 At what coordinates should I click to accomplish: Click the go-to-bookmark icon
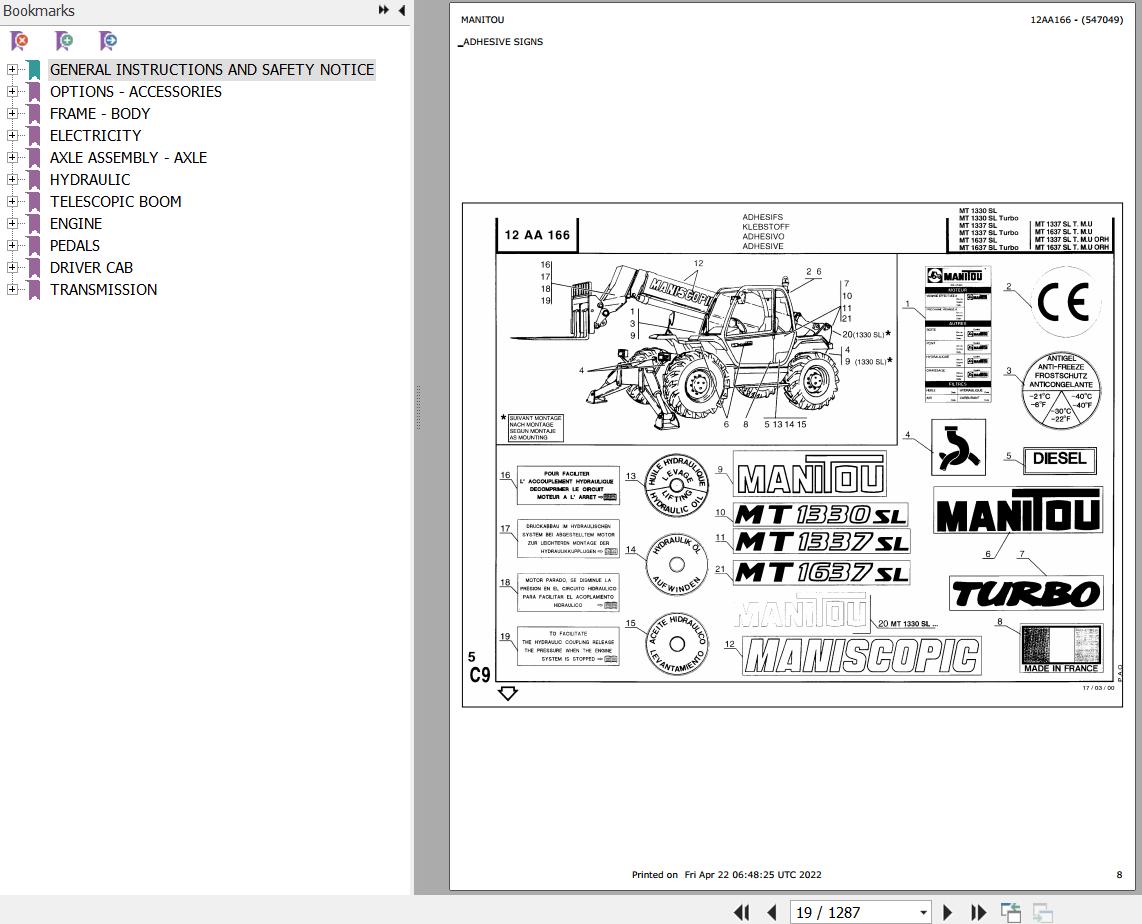click(x=107, y=41)
